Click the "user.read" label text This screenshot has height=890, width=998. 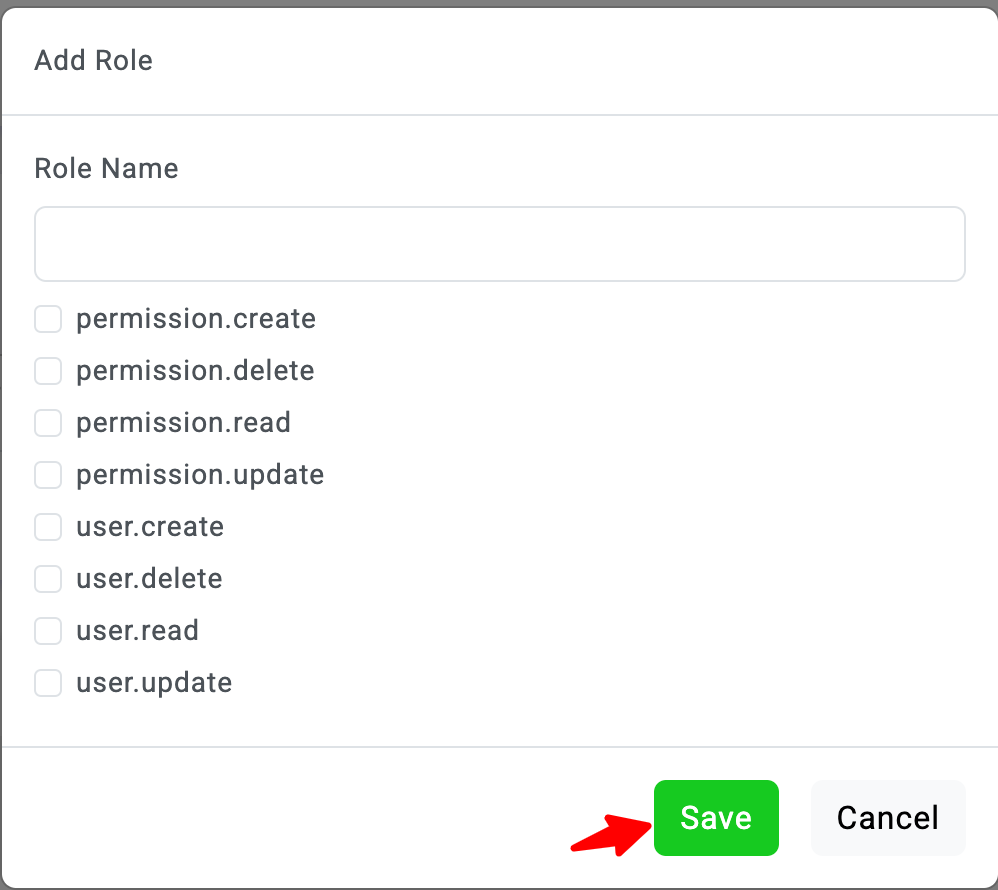point(137,631)
